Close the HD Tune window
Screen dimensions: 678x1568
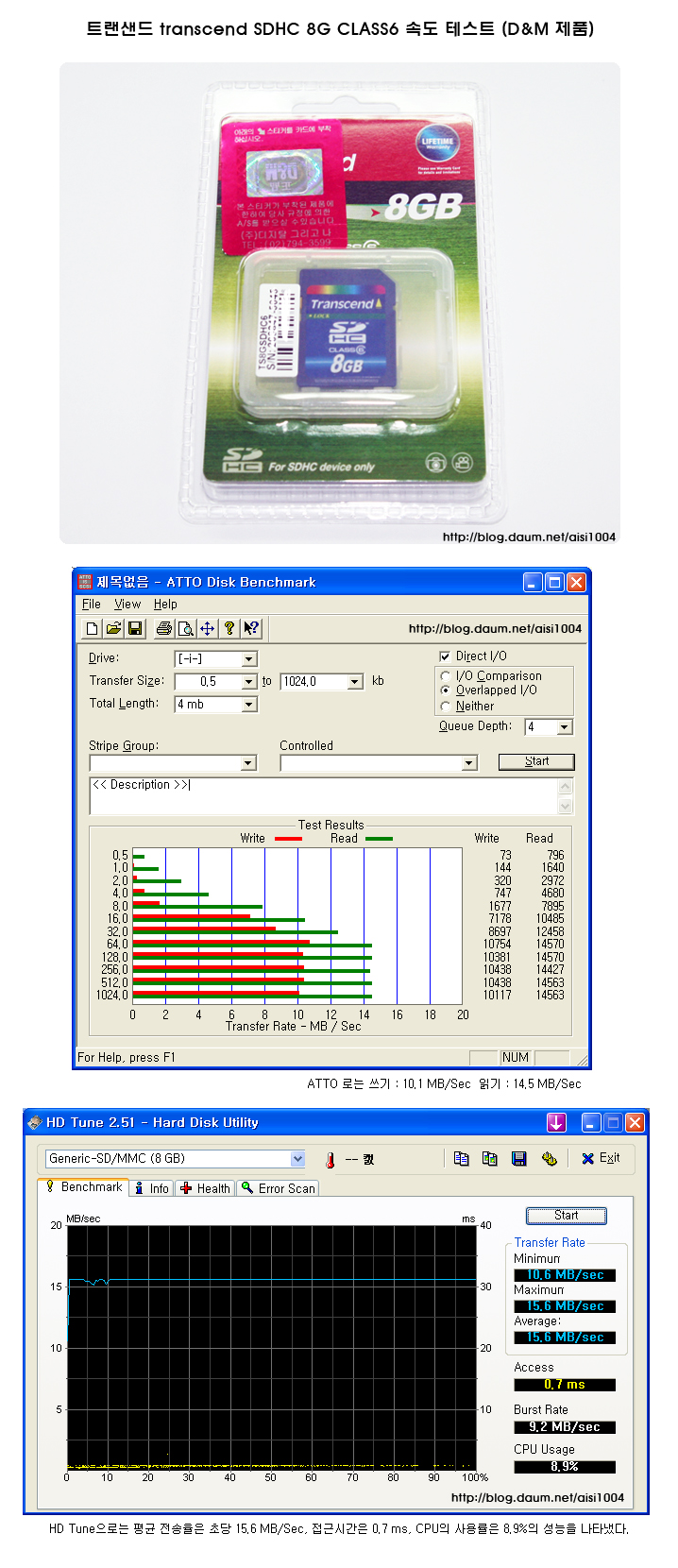click(635, 1122)
